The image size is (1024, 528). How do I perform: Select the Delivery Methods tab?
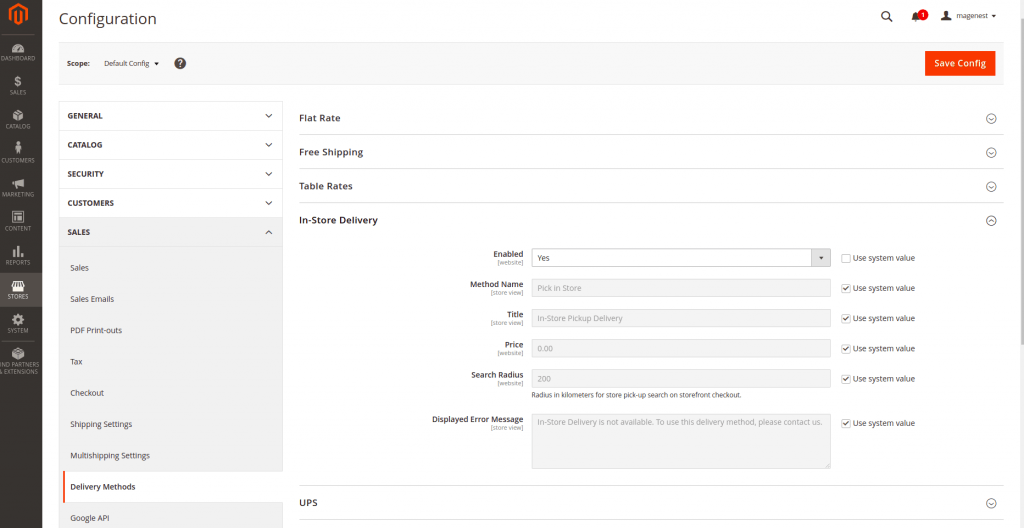tap(172, 487)
